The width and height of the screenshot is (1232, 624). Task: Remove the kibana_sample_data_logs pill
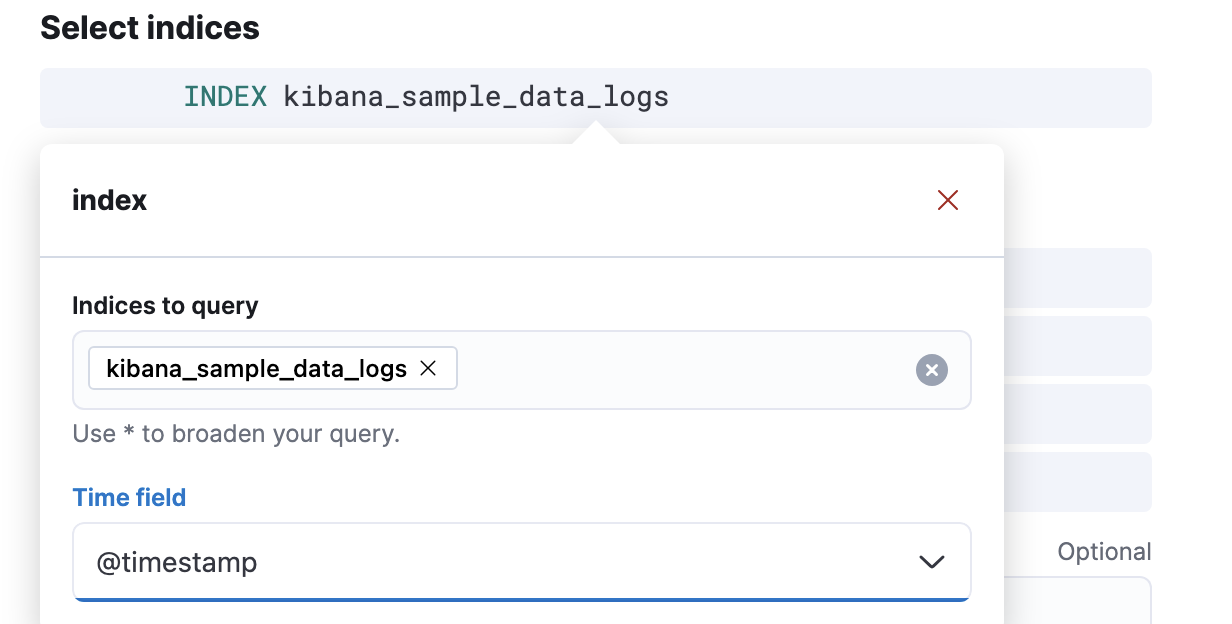[x=428, y=369]
